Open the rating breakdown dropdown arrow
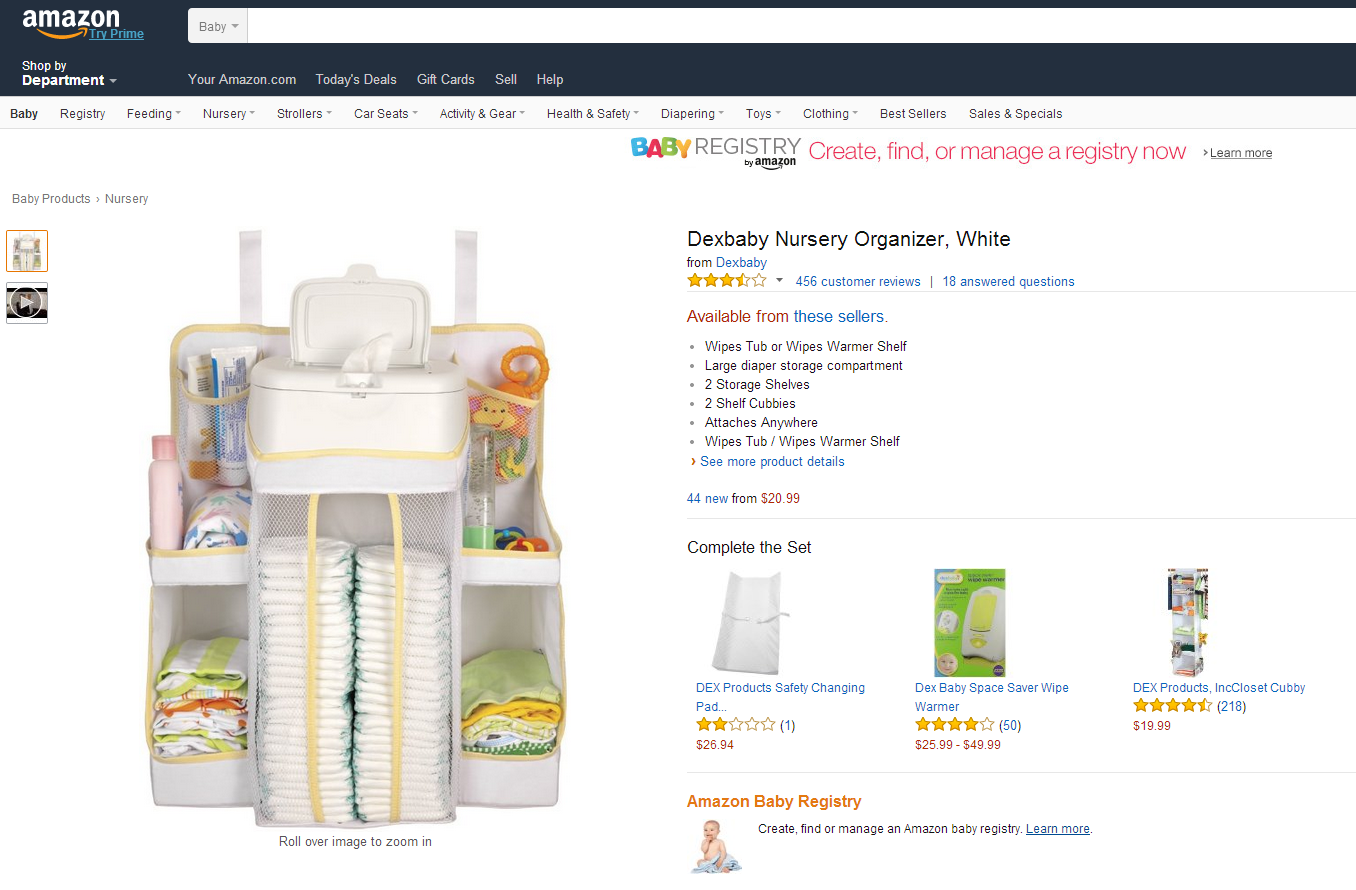This screenshot has height=890, width=1356. pyautogui.click(x=780, y=281)
